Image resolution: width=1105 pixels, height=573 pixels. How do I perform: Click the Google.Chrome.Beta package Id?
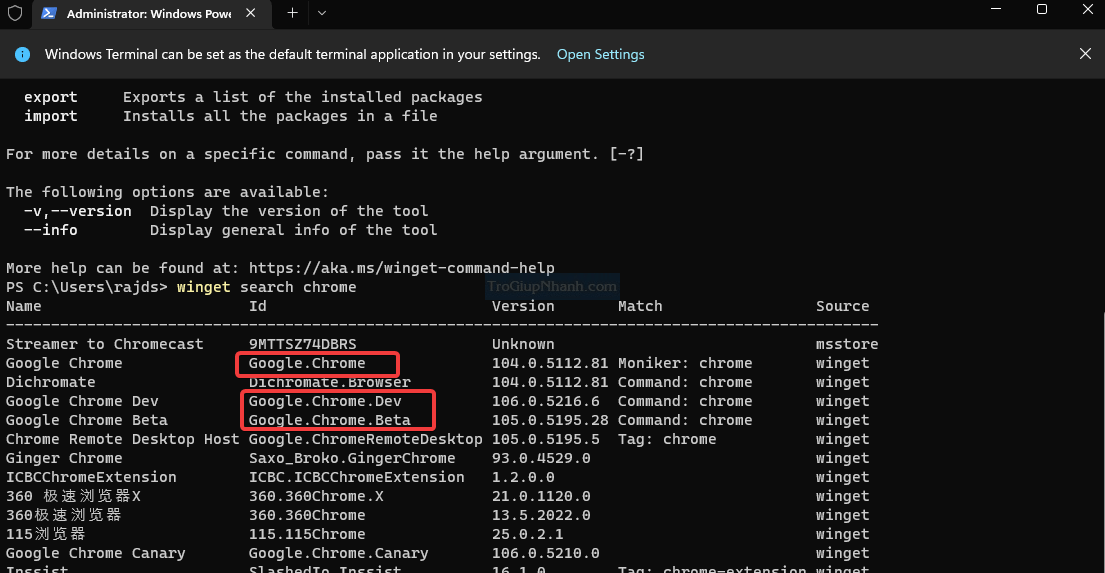[x=329, y=420]
